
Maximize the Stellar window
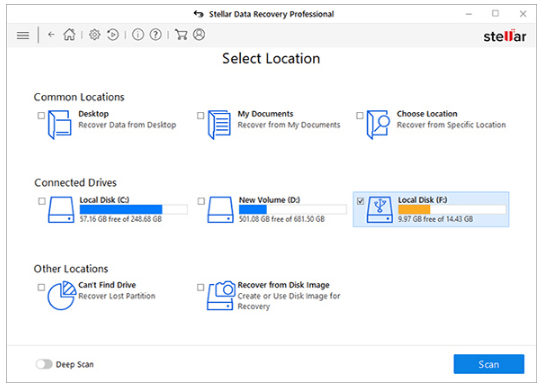(x=495, y=13)
